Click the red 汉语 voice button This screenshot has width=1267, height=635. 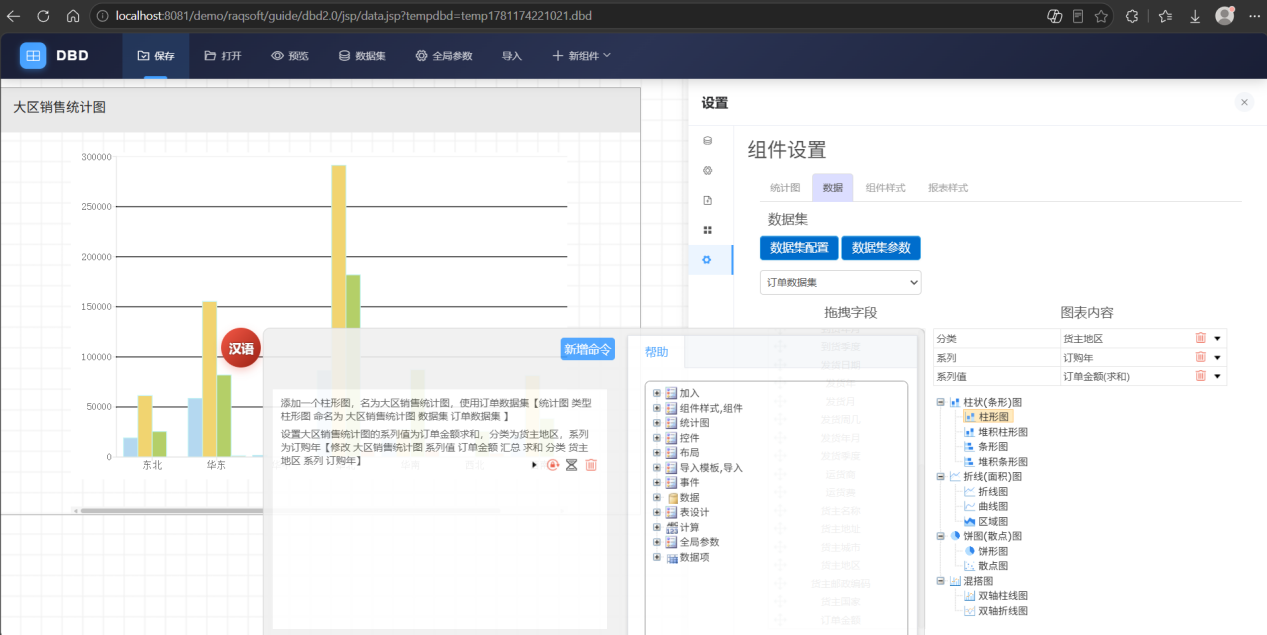241,349
